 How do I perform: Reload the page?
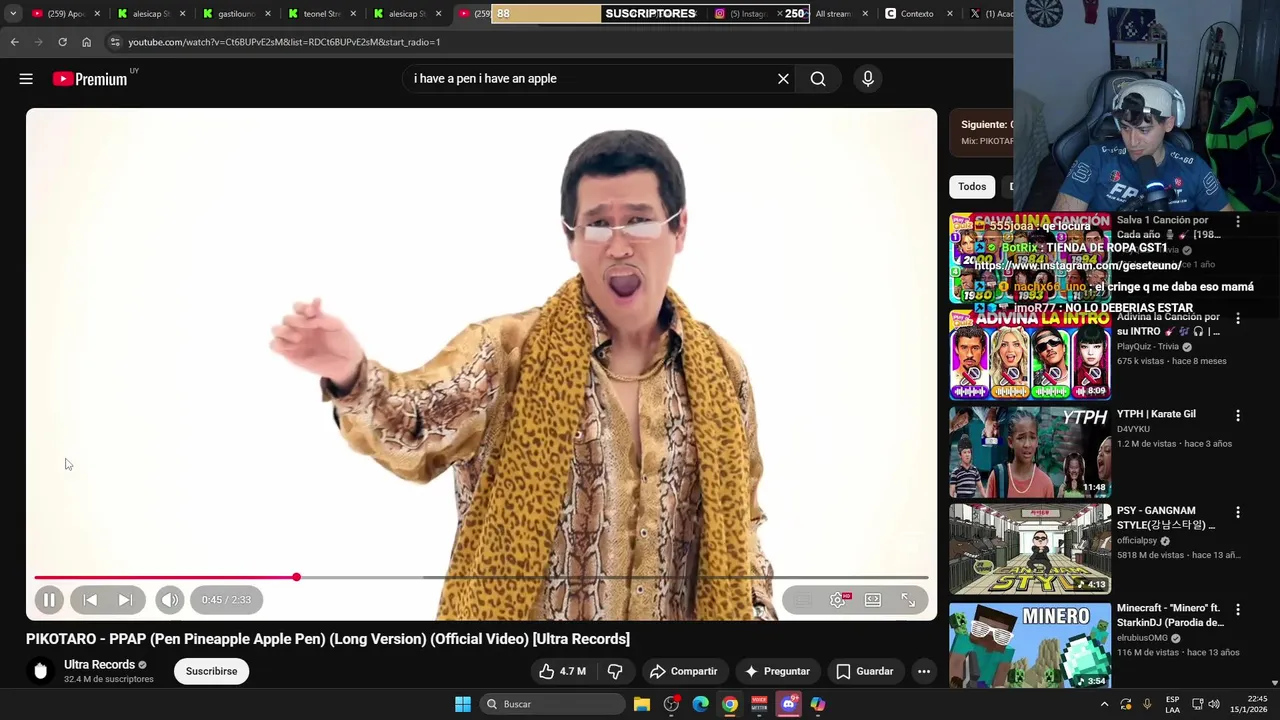coord(62,42)
